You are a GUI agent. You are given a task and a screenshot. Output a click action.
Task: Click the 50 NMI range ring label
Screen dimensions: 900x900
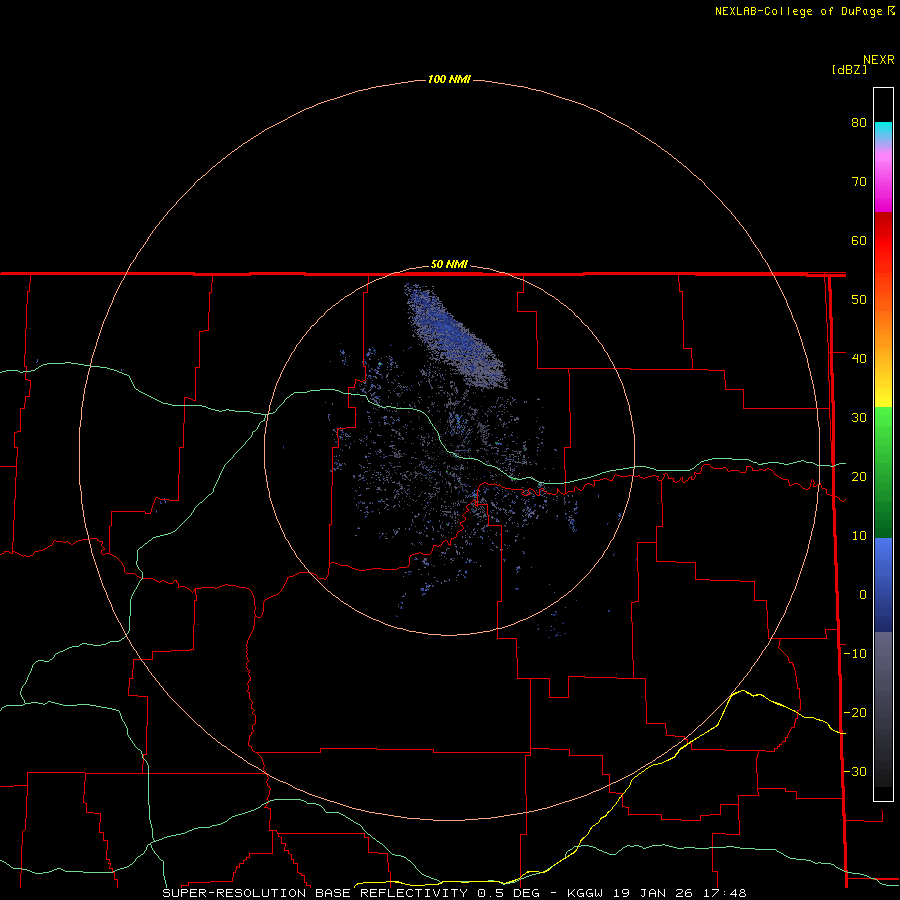(x=449, y=265)
